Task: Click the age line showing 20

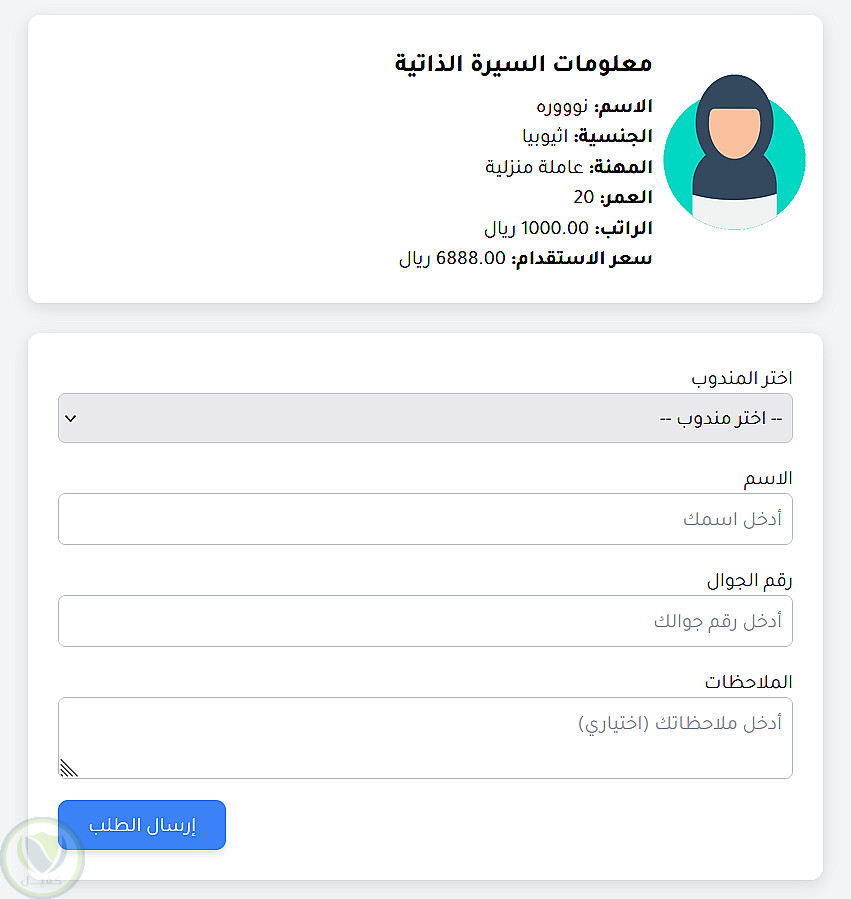Action: click(613, 197)
